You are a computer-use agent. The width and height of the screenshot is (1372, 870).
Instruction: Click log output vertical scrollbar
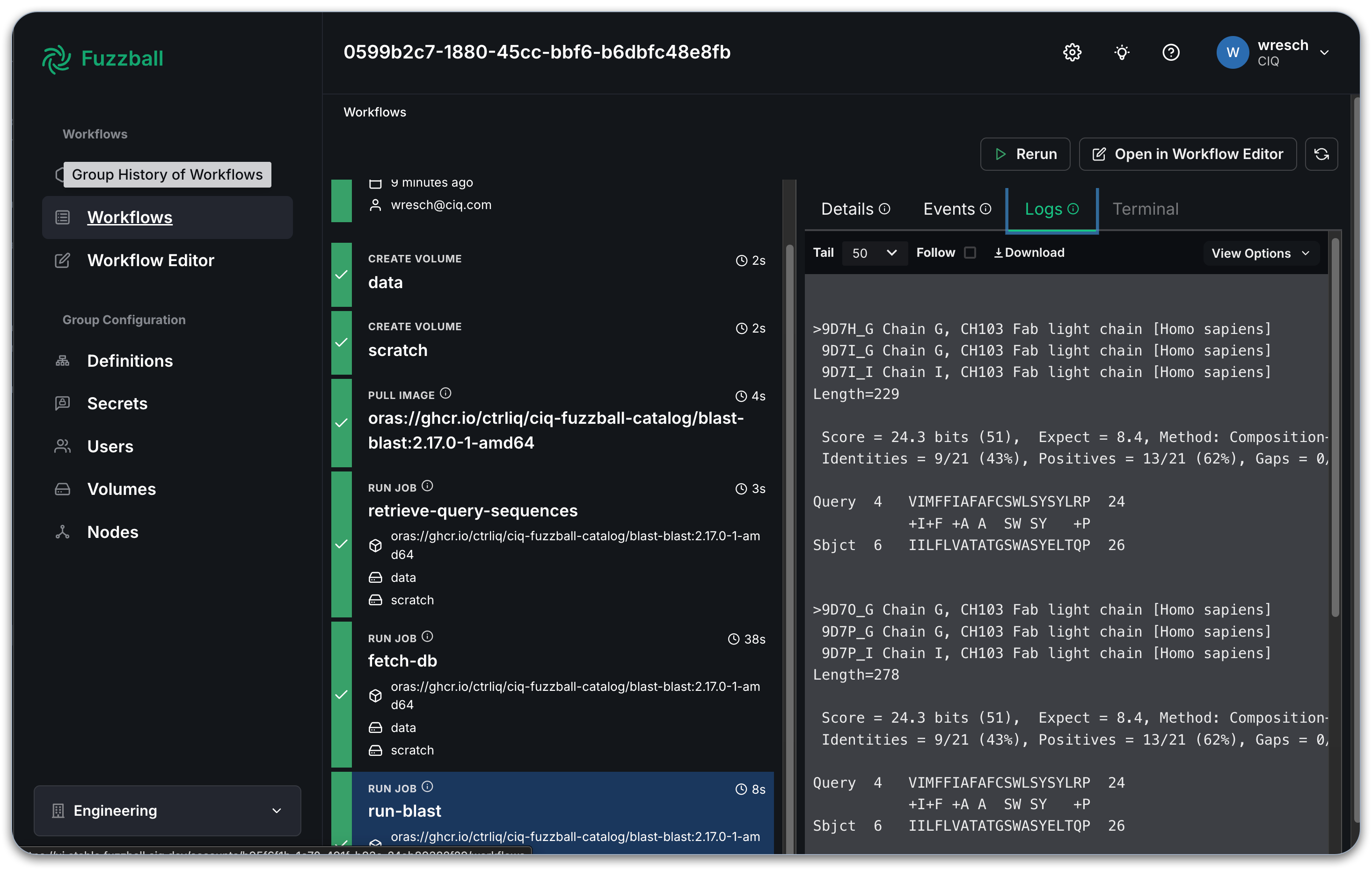(x=1335, y=427)
